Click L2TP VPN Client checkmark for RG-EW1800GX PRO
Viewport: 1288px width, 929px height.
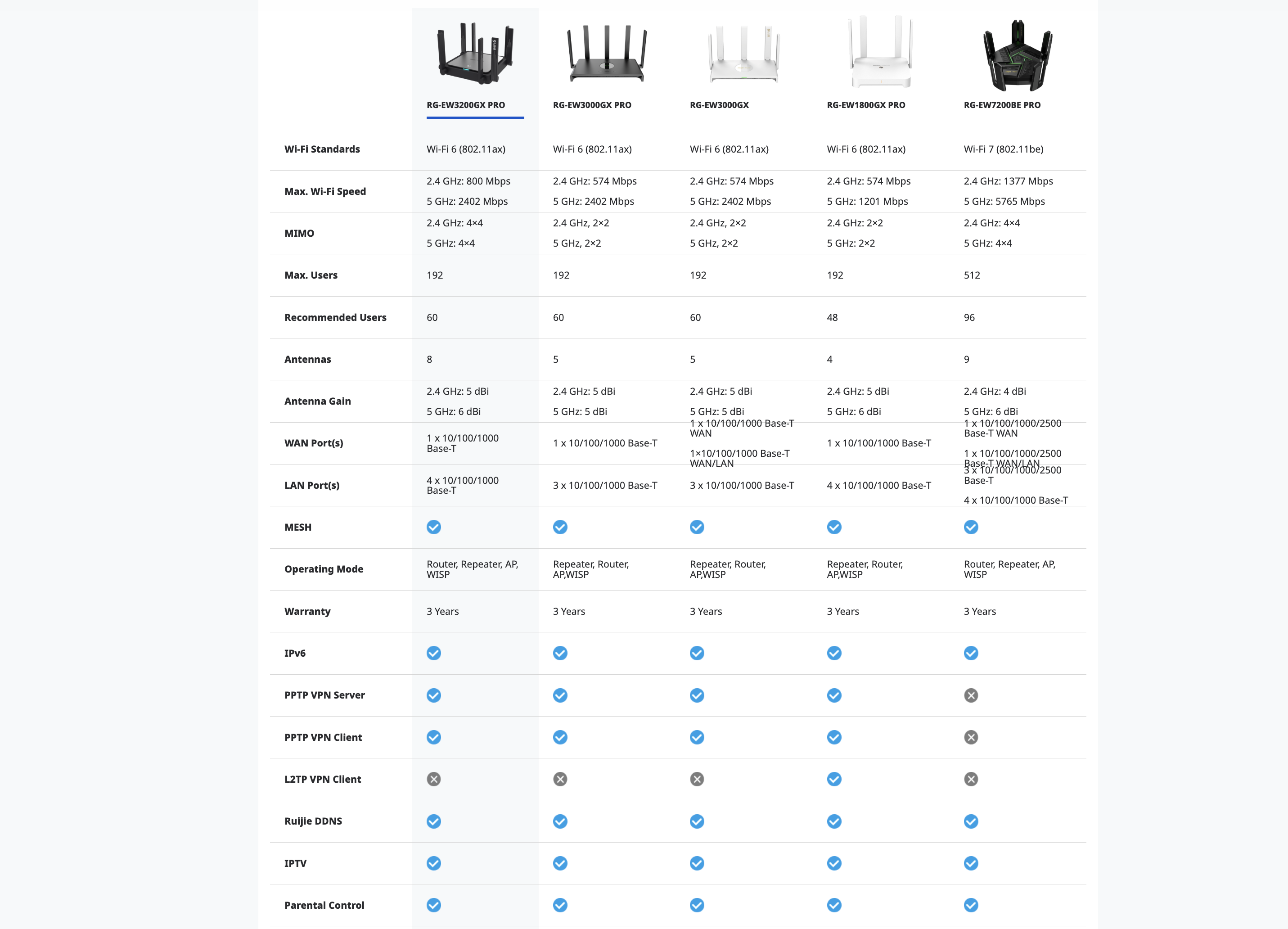point(833,779)
